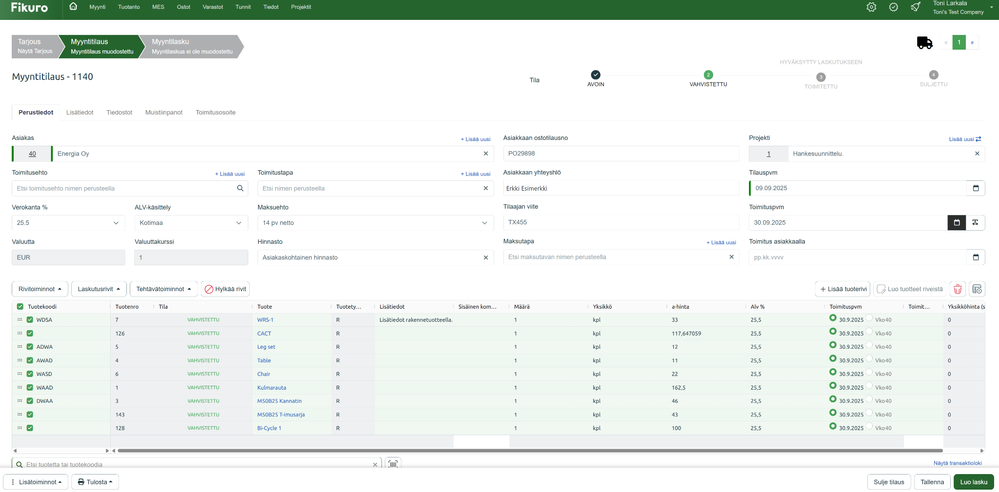Screen dimensions: 999x492
Task: Click the horizontal table scrollbar
Action: pyautogui.click(x=529, y=451)
